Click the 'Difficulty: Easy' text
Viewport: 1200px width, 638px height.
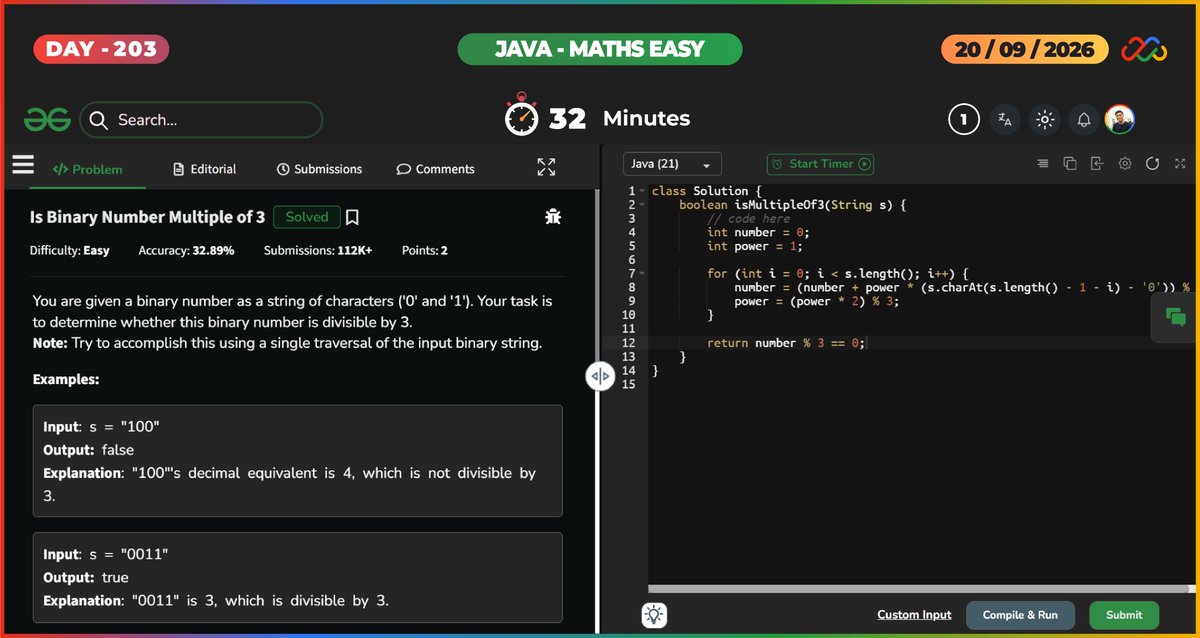point(70,250)
